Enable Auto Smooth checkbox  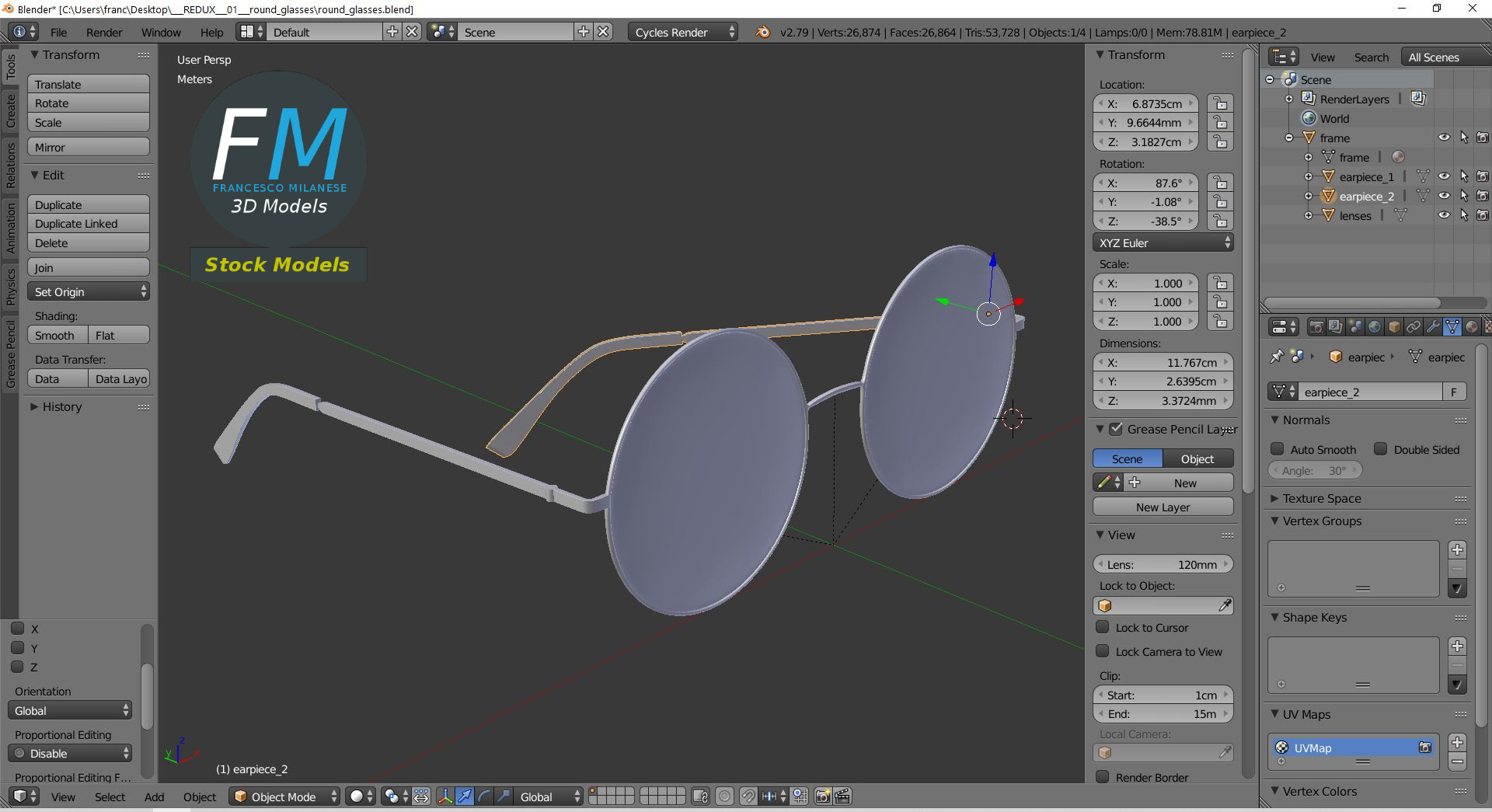pos(1277,449)
